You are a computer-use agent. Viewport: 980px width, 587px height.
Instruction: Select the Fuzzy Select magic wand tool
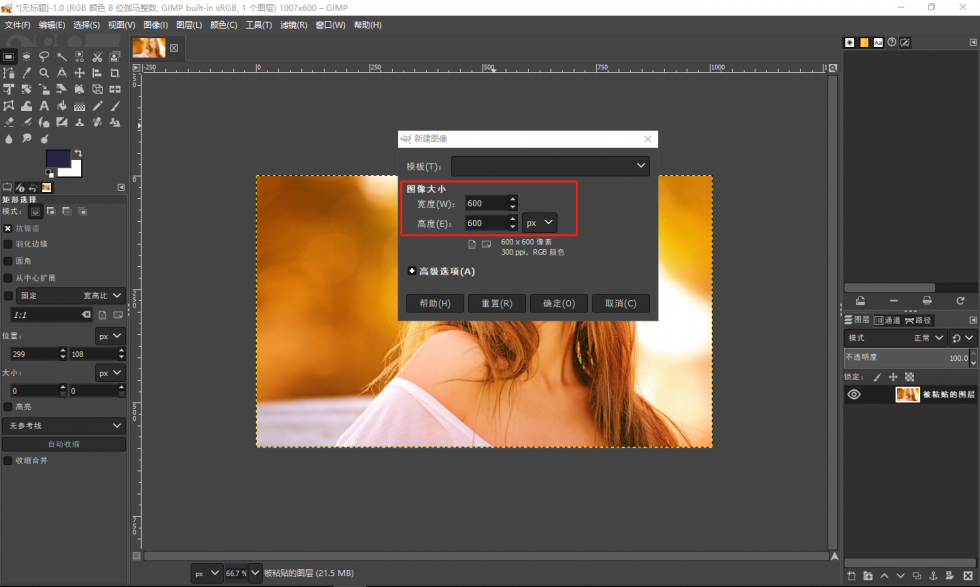(x=62, y=57)
